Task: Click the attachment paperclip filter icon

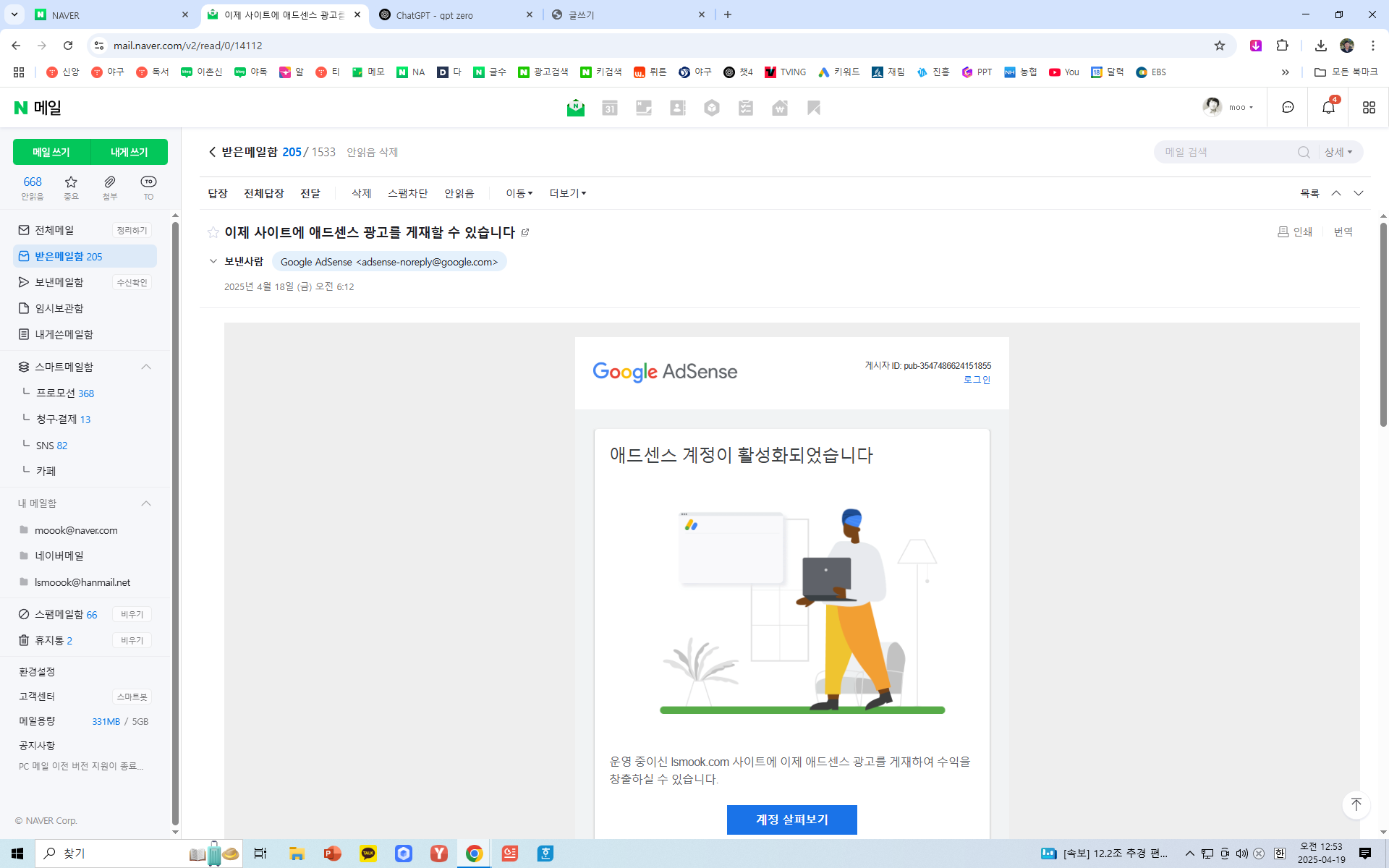Action: 109,182
